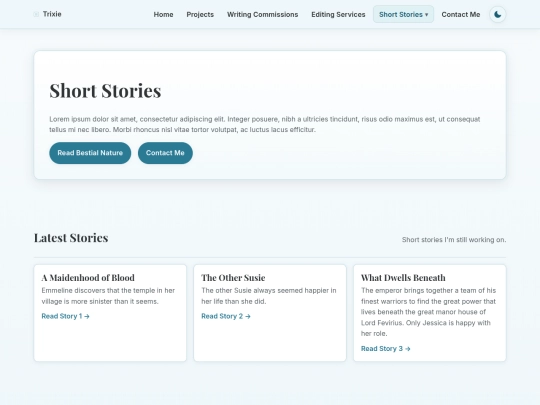The width and height of the screenshot is (540, 405).
Task: Follow the Read Story 3 link
Action: [386, 349]
